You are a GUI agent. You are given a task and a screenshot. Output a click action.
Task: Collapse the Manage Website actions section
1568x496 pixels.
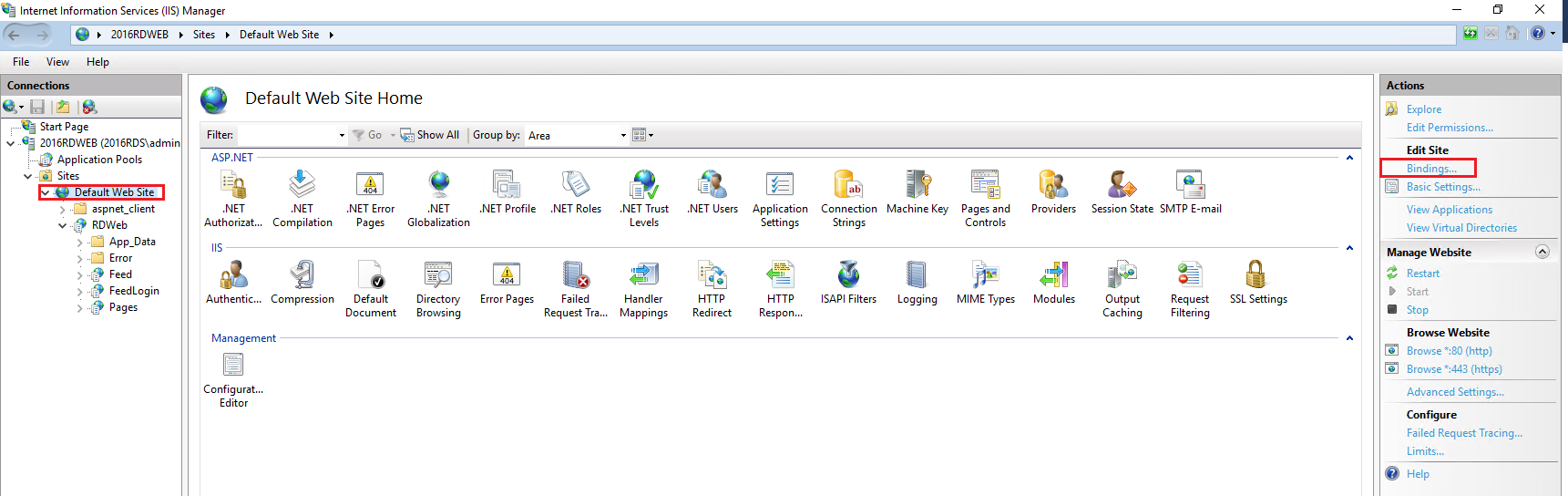(x=1542, y=252)
